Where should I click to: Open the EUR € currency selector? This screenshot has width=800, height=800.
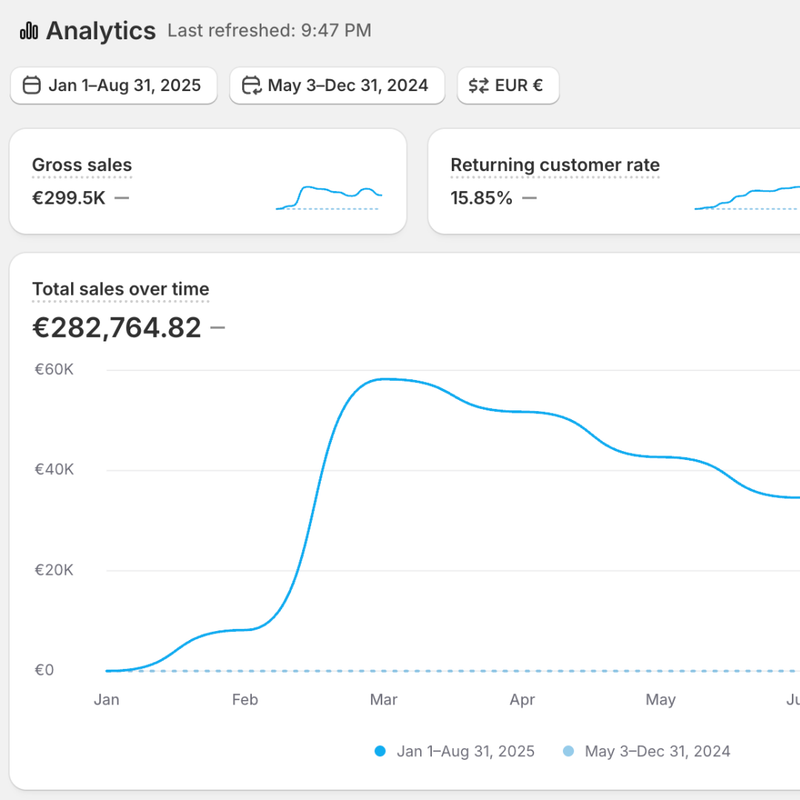tap(508, 86)
